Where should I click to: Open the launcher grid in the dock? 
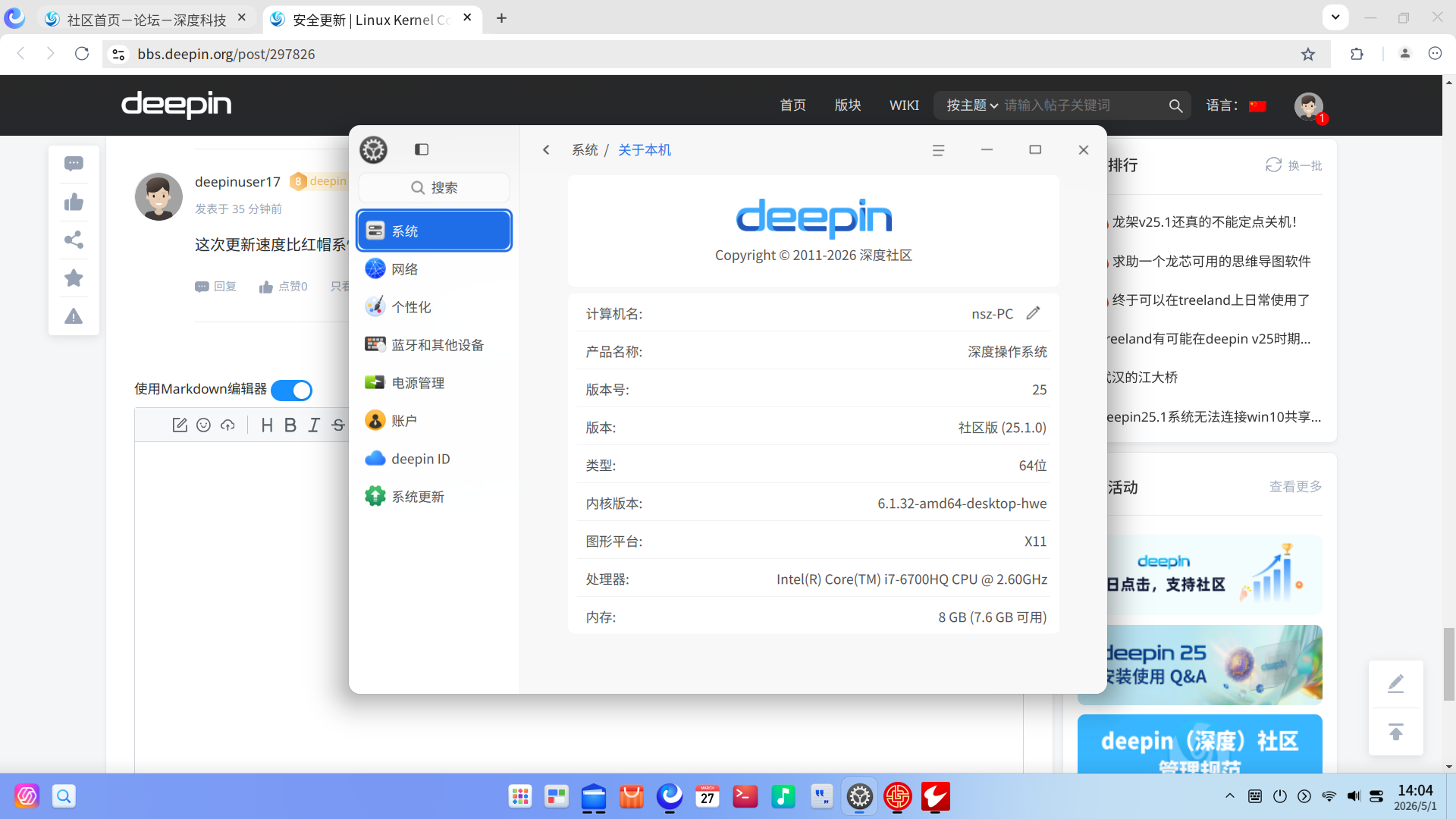click(520, 796)
